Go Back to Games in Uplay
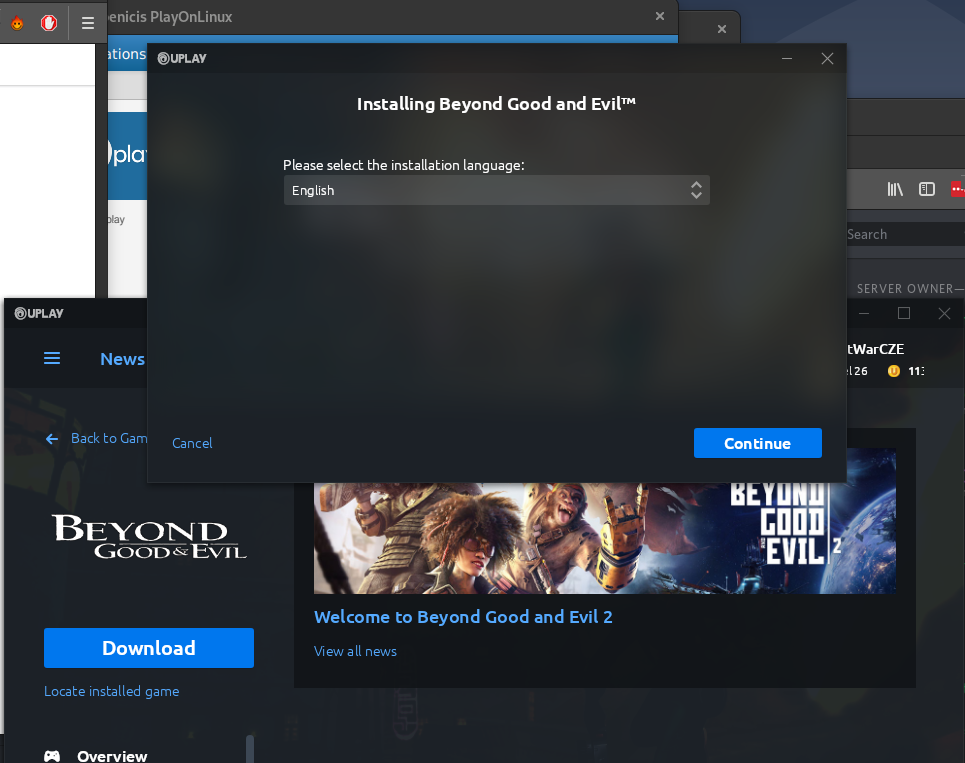 coord(108,438)
